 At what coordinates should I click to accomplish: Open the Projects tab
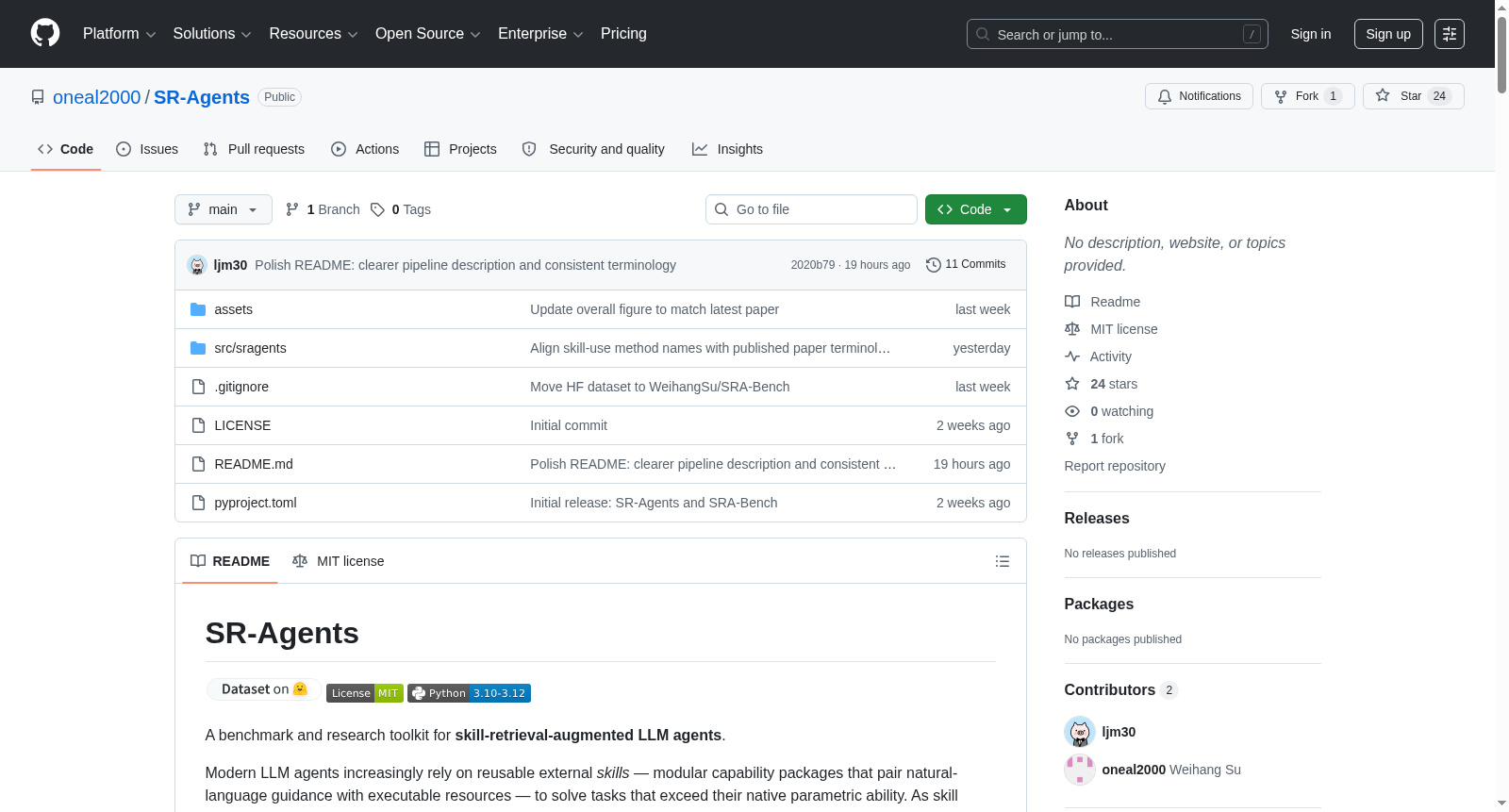tap(460, 149)
